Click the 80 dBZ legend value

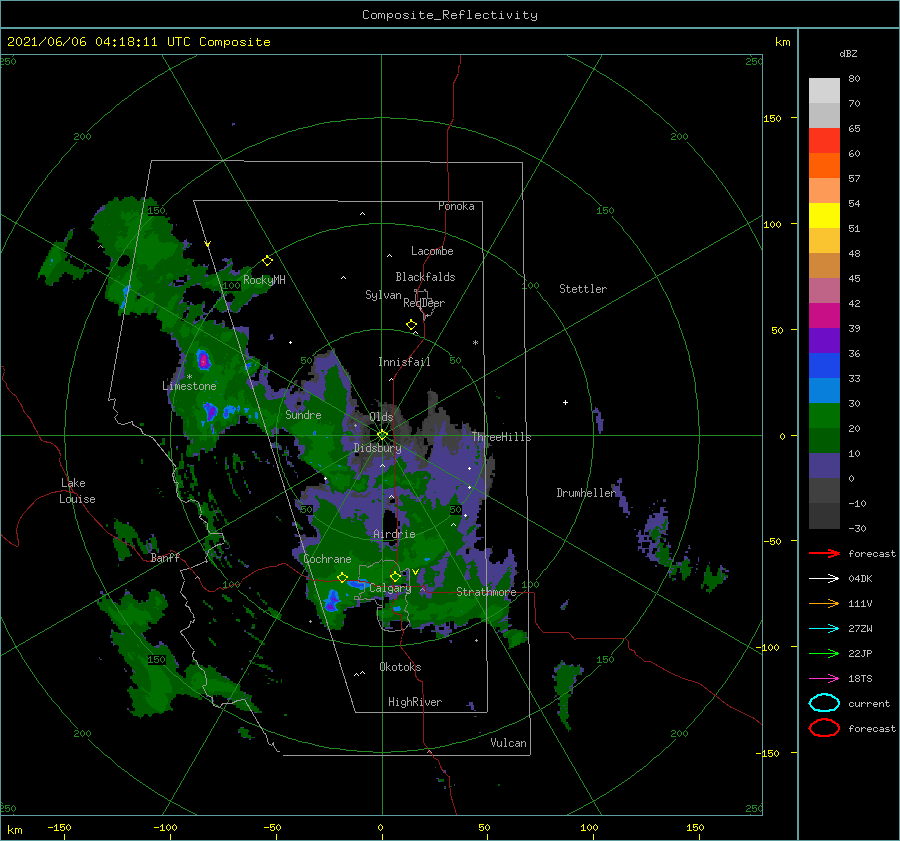tap(854, 79)
